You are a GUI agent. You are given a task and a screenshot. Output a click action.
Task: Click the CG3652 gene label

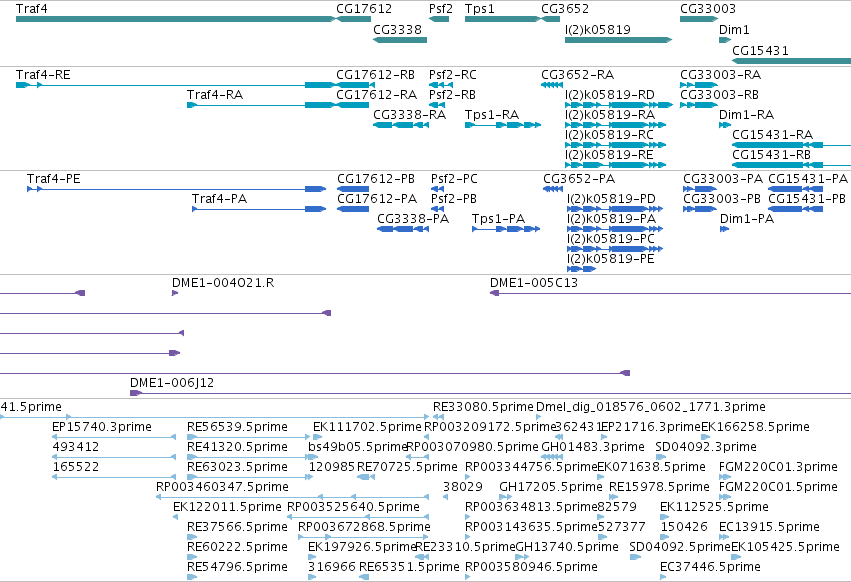(564, 9)
